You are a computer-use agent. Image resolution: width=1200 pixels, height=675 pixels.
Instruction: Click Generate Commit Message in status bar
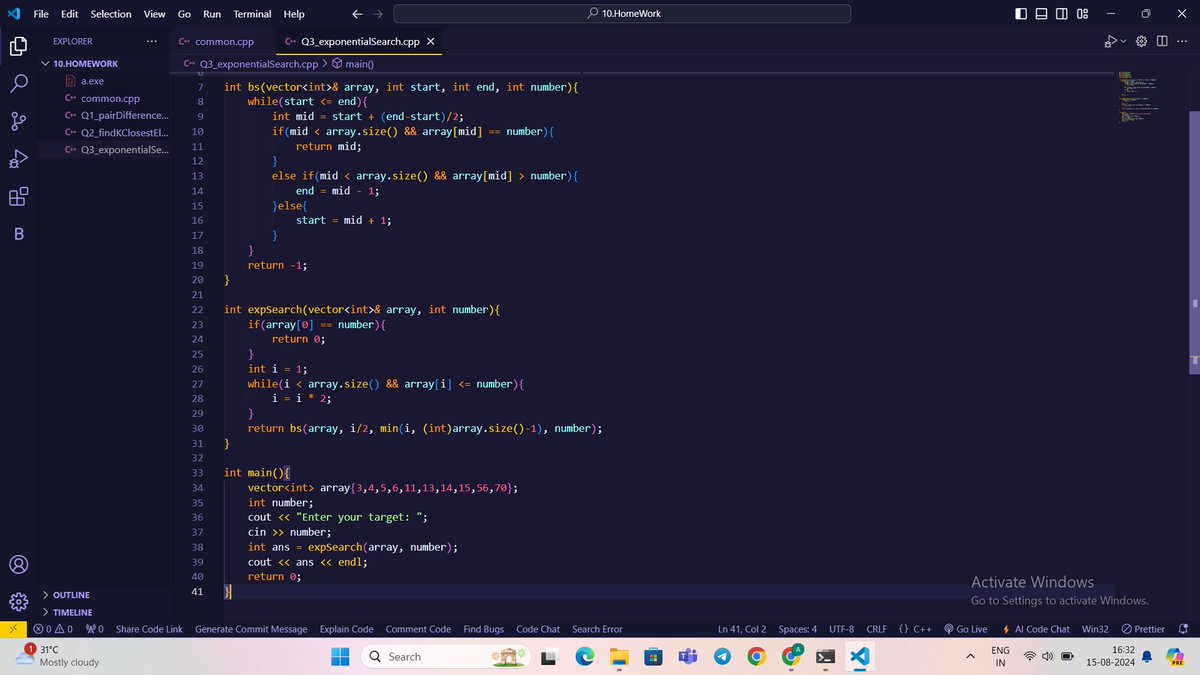click(251, 629)
